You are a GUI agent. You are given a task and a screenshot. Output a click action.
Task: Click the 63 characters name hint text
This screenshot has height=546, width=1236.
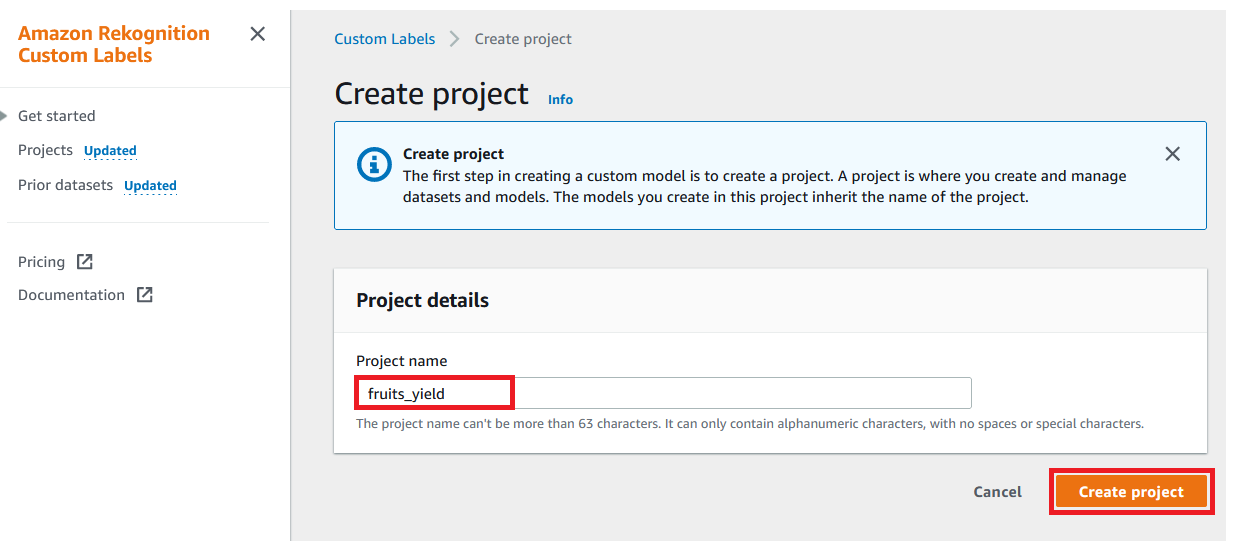pos(749,424)
